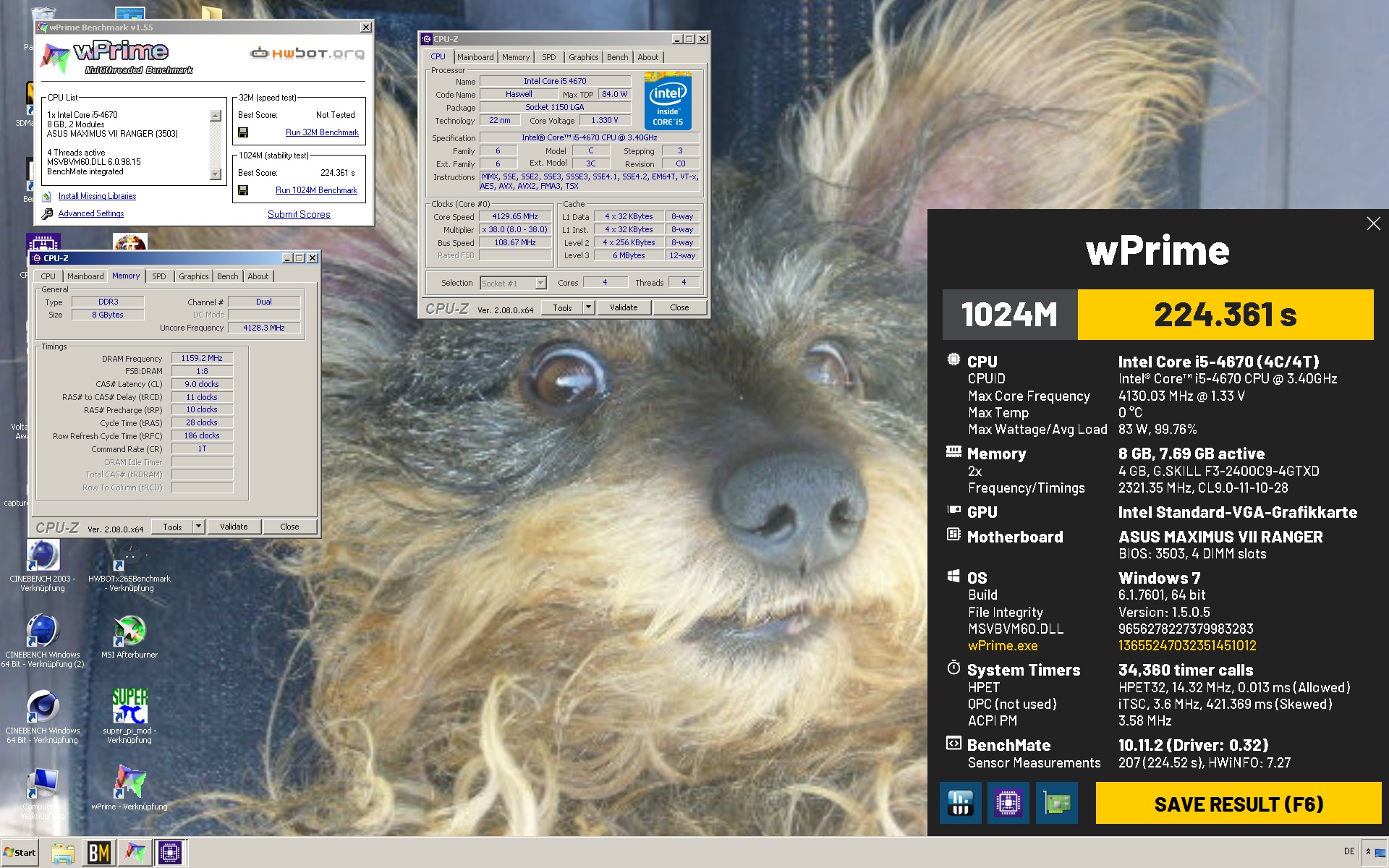Click SAVE RESULT (F6) button

click(1239, 804)
